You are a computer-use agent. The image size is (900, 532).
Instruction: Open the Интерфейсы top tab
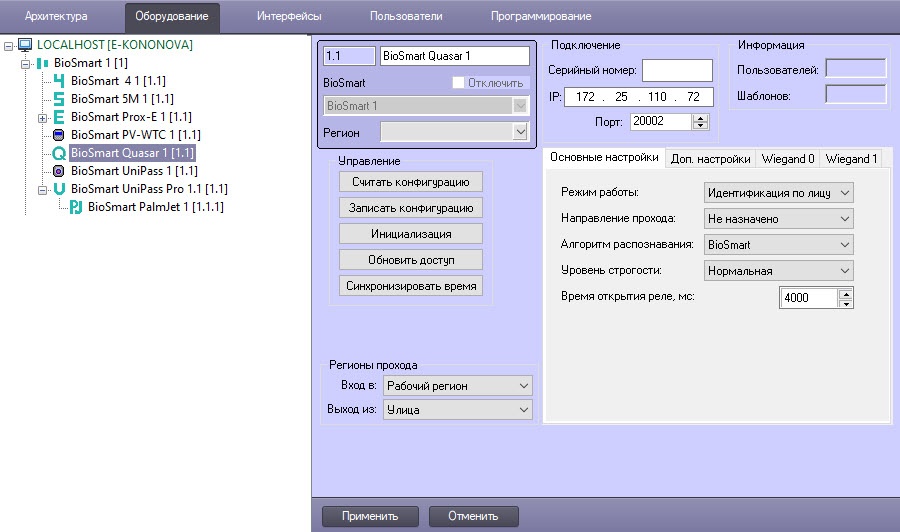click(x=289, y=17)
